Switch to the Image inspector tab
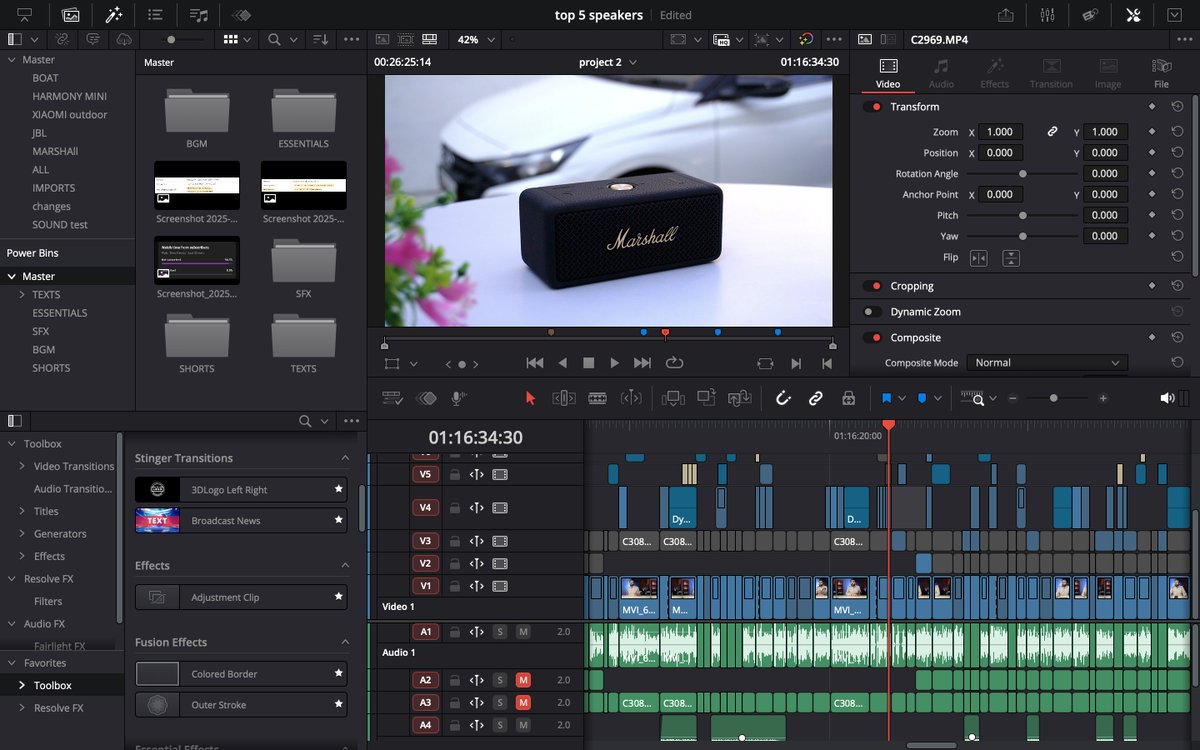Image resolution: width=1200 pixels, height=750 pixels. (1108, 73)
